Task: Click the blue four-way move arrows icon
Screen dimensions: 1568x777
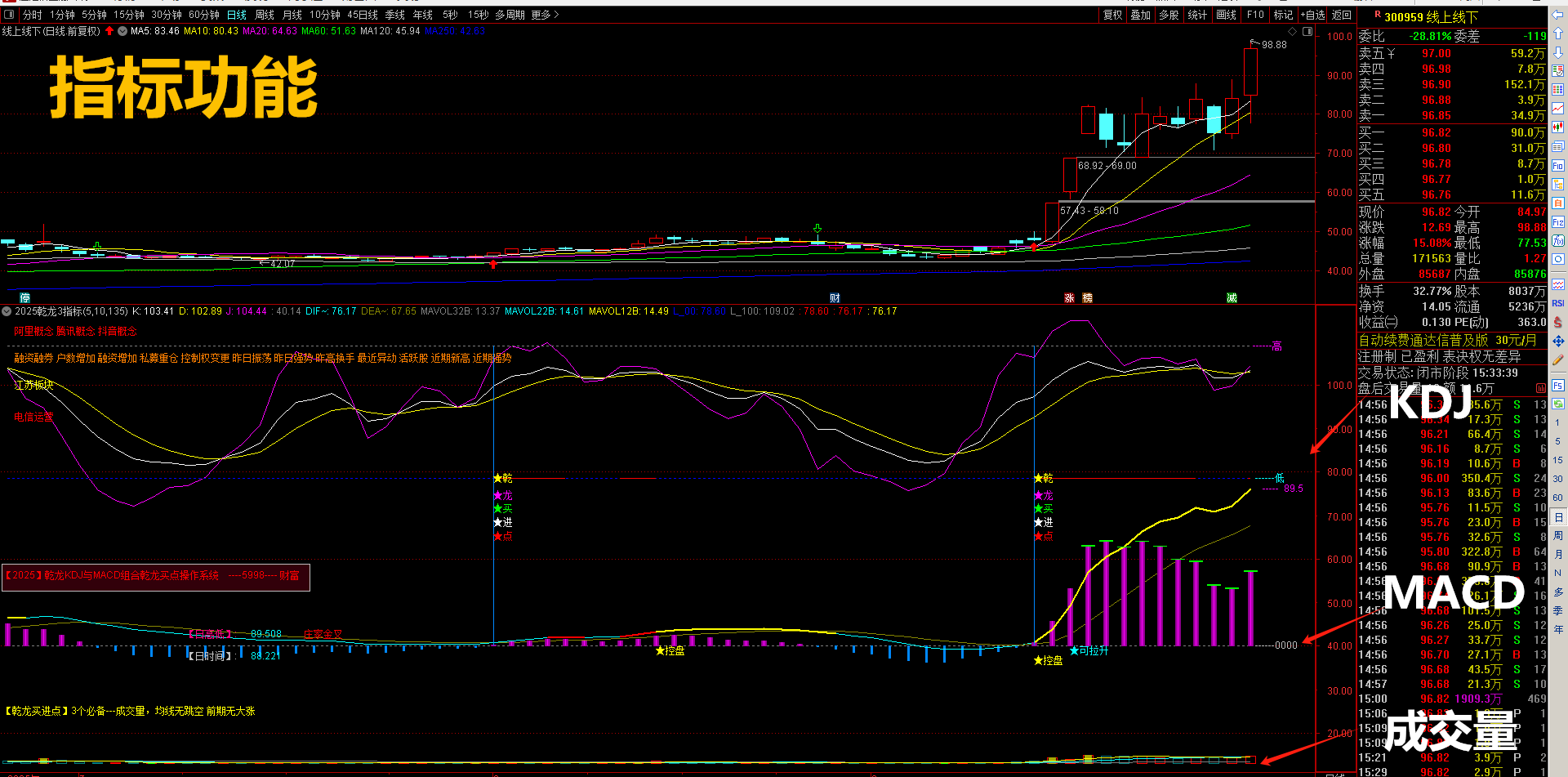Action: [1558, 341]
